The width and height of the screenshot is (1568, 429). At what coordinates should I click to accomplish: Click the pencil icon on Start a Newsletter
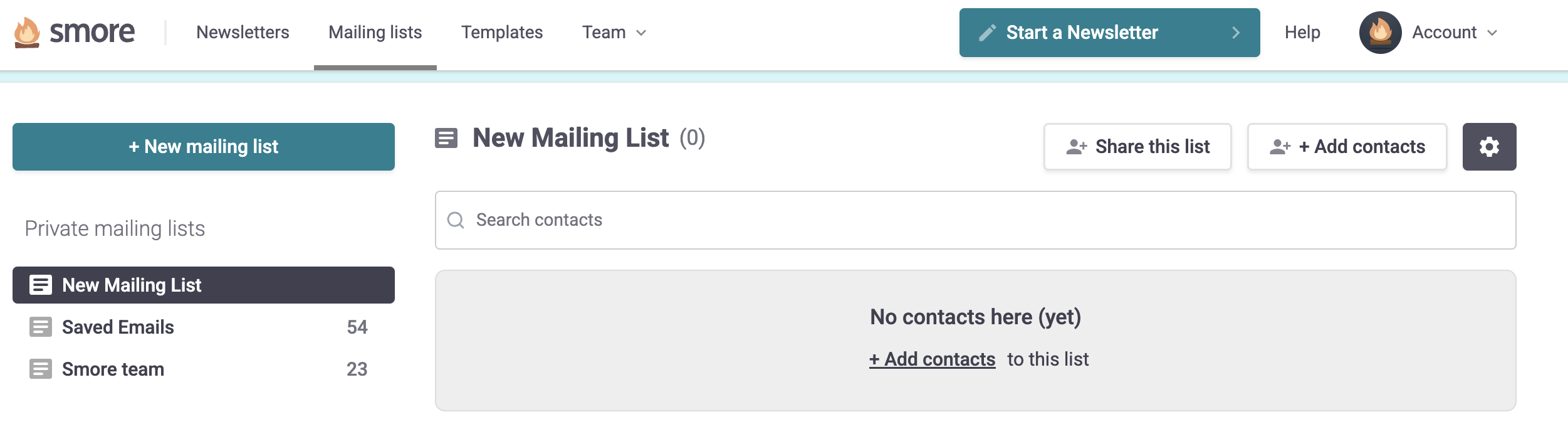(x=988, y=31)
